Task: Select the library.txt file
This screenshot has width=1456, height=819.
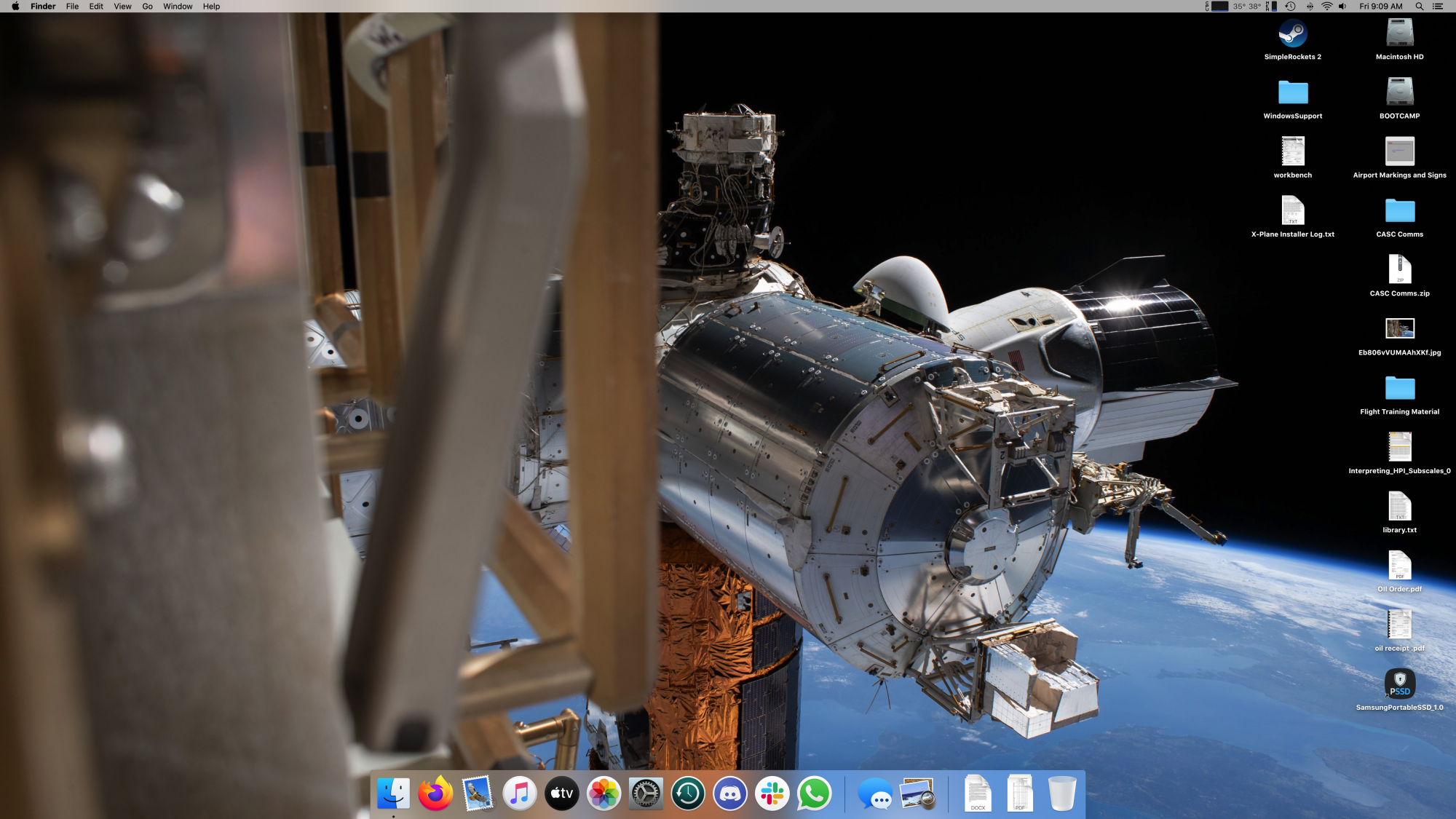Action: click(x=1400, y=506)
